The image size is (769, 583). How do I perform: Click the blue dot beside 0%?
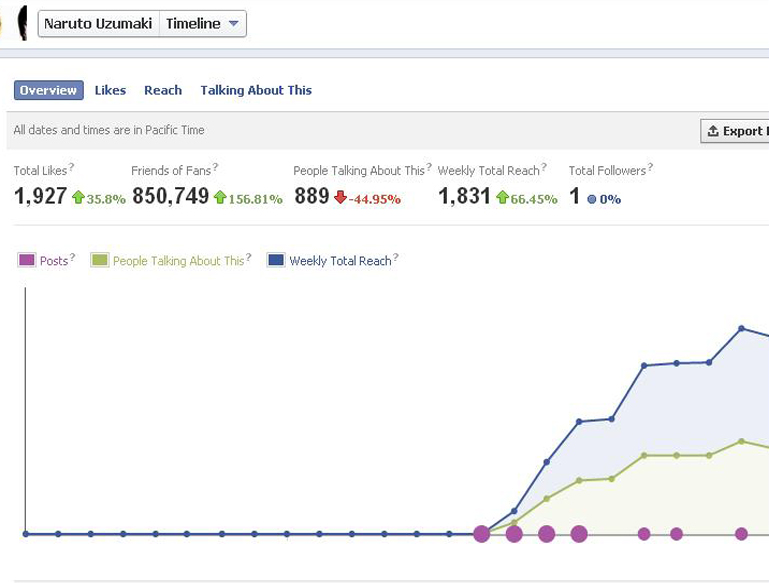coord(592,199)
